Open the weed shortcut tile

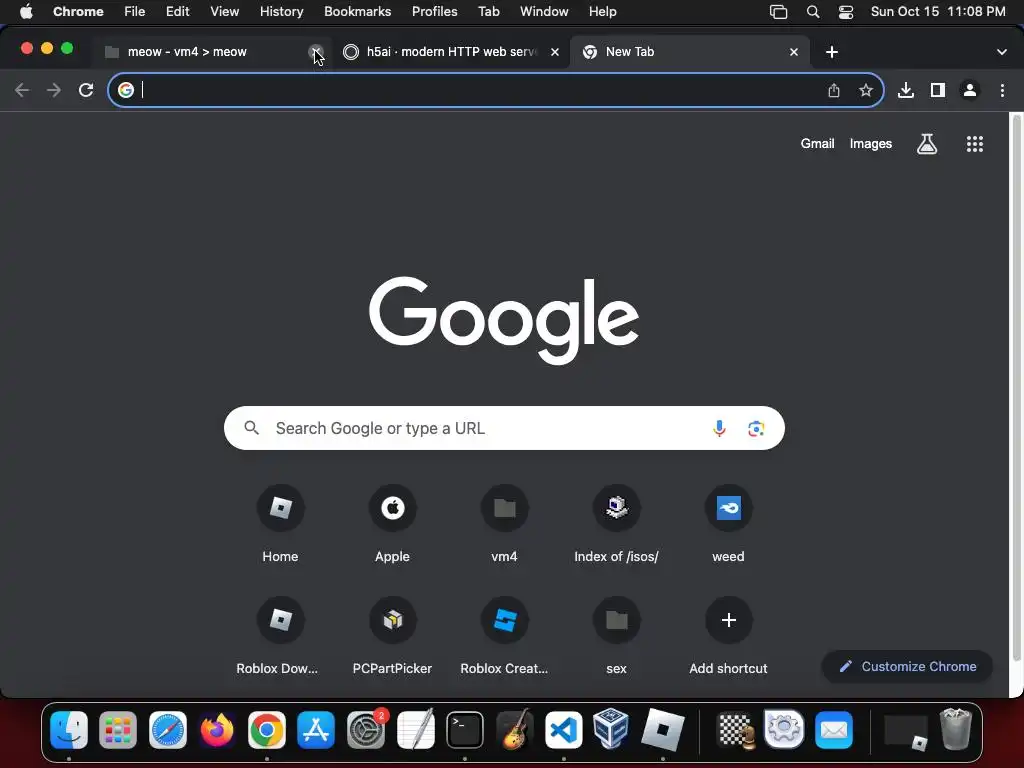click(x=728, y=524)
